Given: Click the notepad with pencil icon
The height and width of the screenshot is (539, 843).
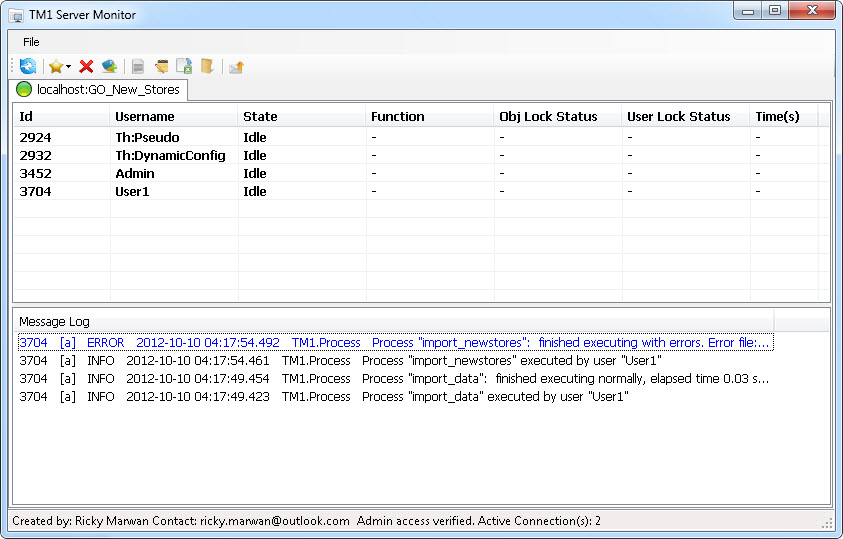Looking at the screenshot, I should click(x=161, y=66).
